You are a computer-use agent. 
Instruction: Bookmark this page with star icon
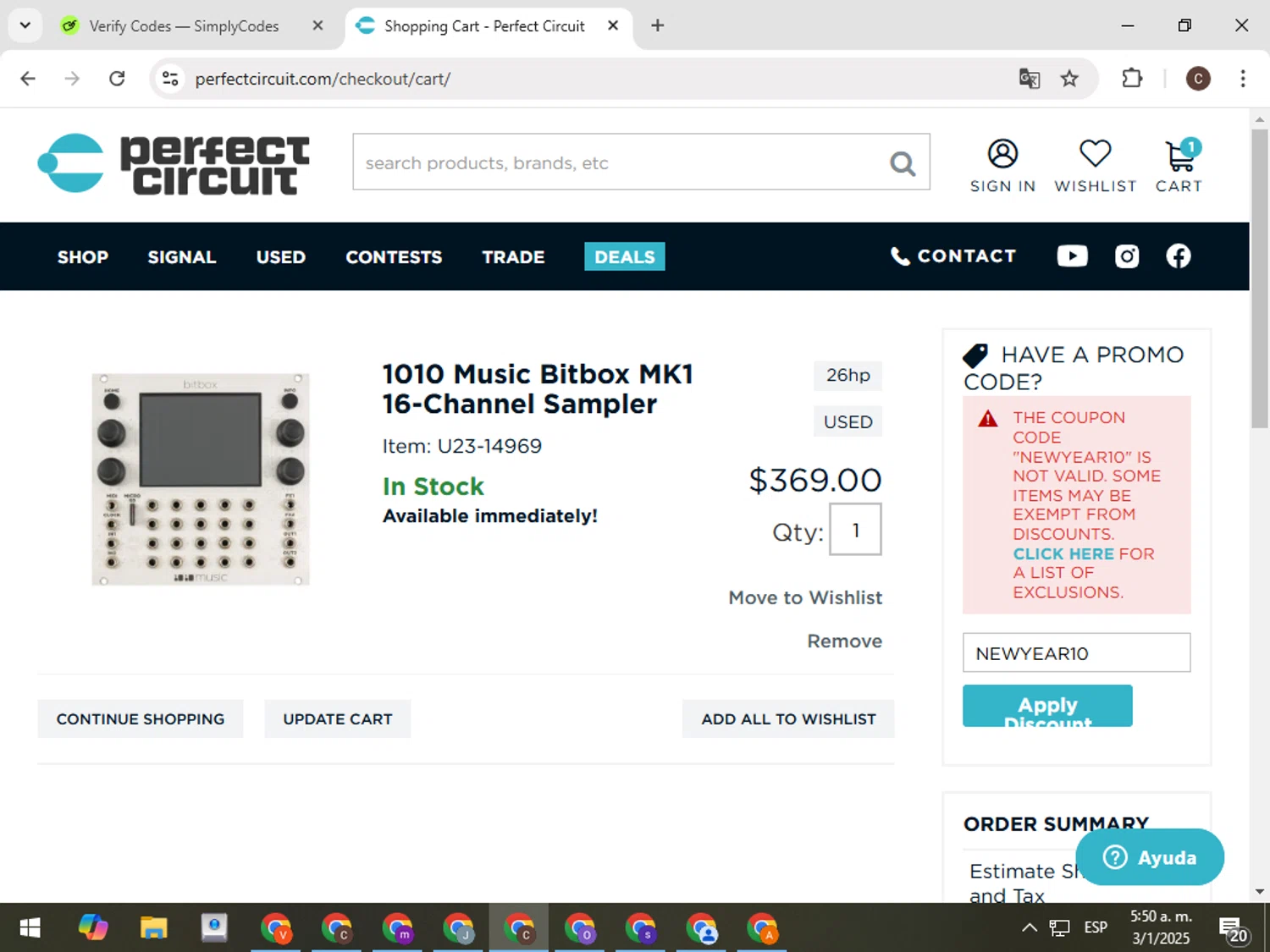[1069, 79]
